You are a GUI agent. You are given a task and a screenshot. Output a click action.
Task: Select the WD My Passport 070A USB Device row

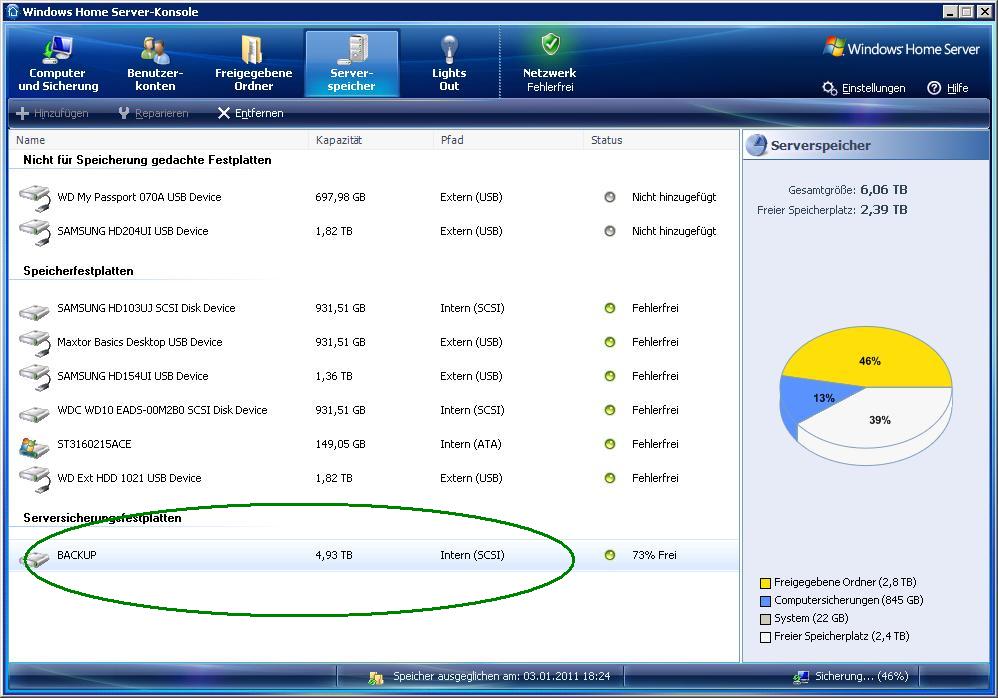pos(374,197)
